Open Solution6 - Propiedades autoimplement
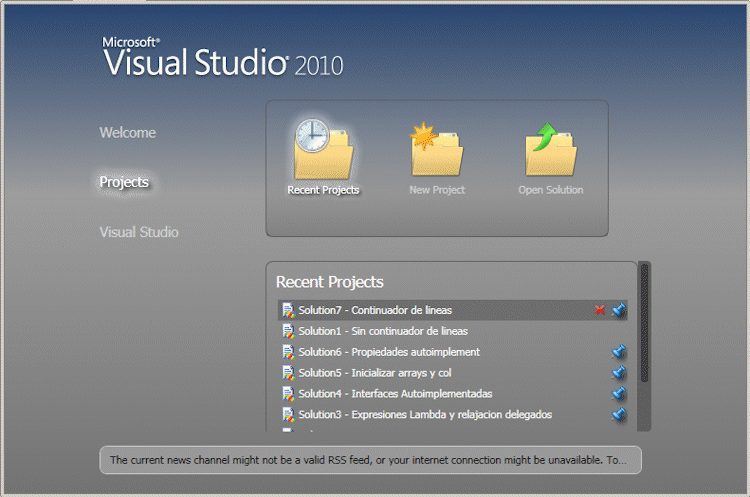750x497 pixels. pos(389,352)
